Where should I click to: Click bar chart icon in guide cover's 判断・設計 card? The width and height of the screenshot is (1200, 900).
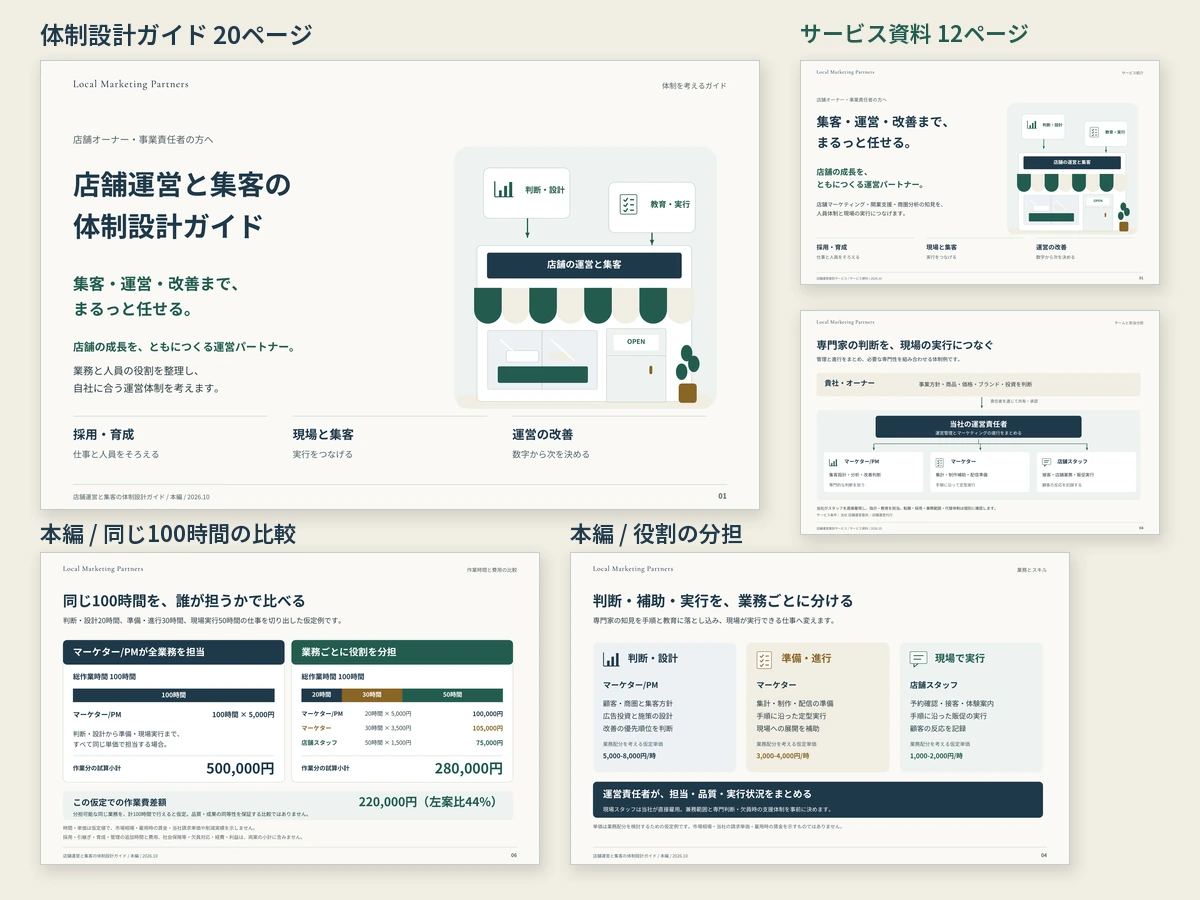coord(503,189)
